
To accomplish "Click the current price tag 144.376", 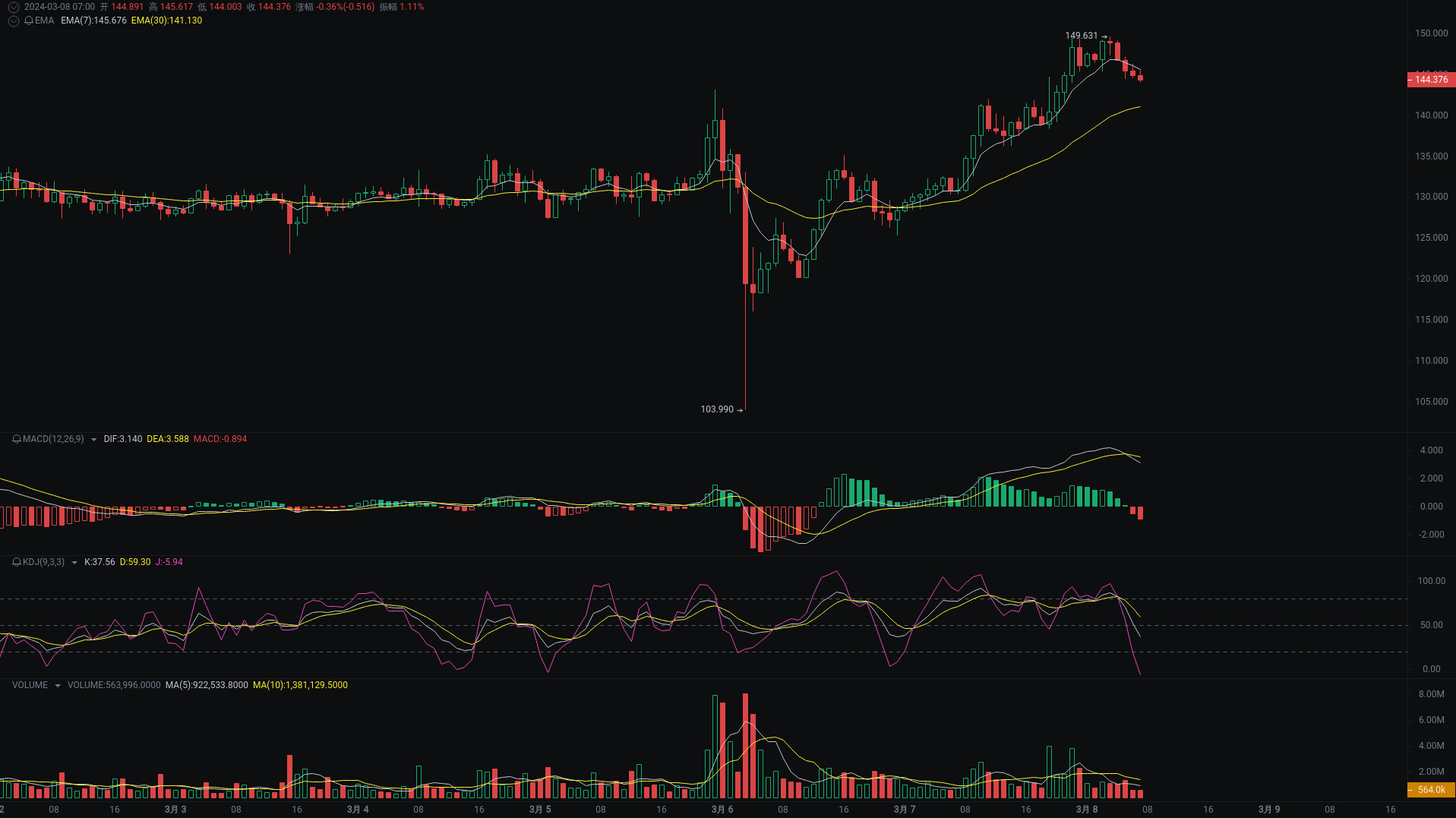I will pyautogui.click(x=1431, y=80).
